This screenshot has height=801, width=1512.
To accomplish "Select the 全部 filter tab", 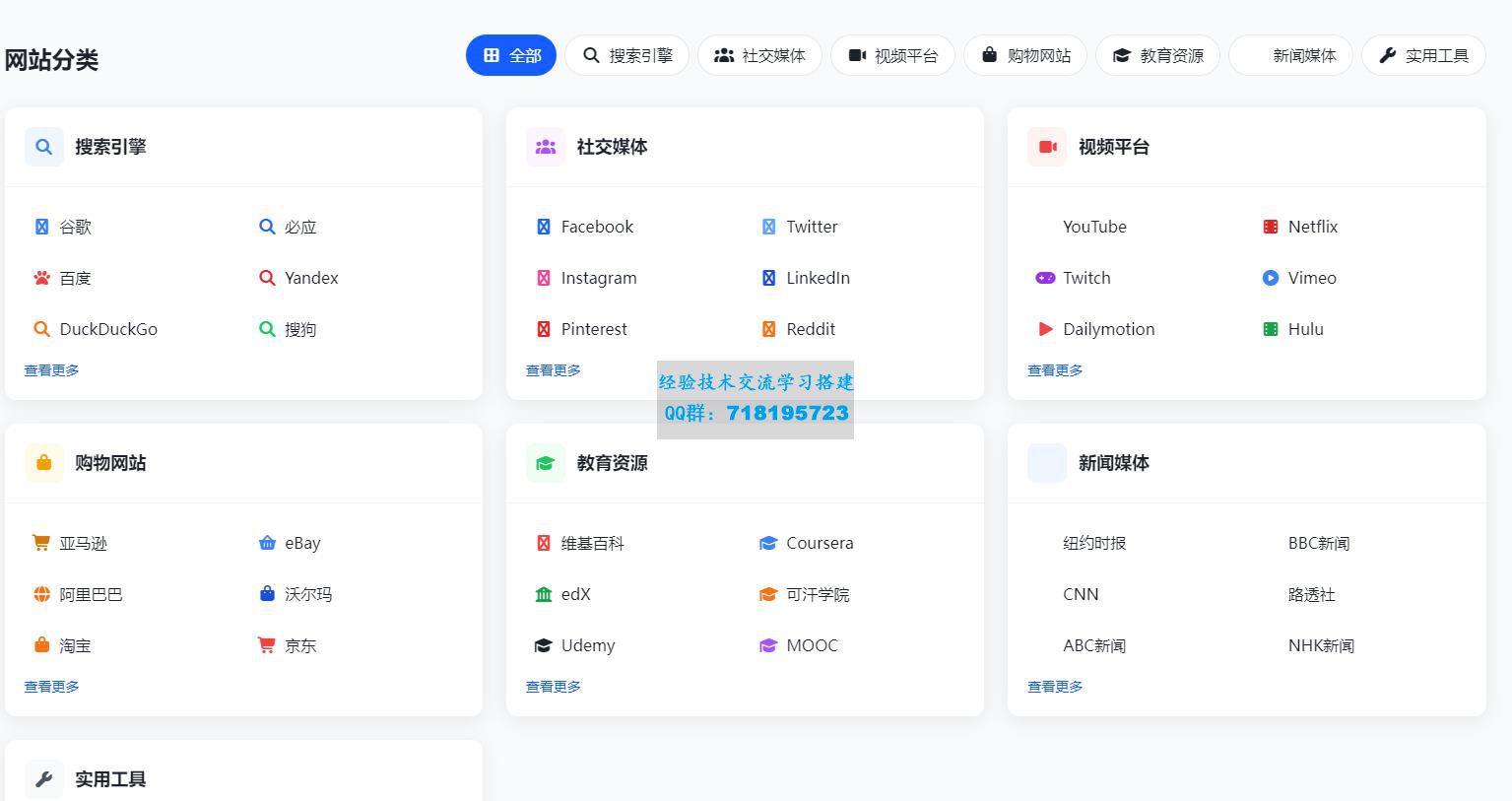I will [x=511, y=55].
